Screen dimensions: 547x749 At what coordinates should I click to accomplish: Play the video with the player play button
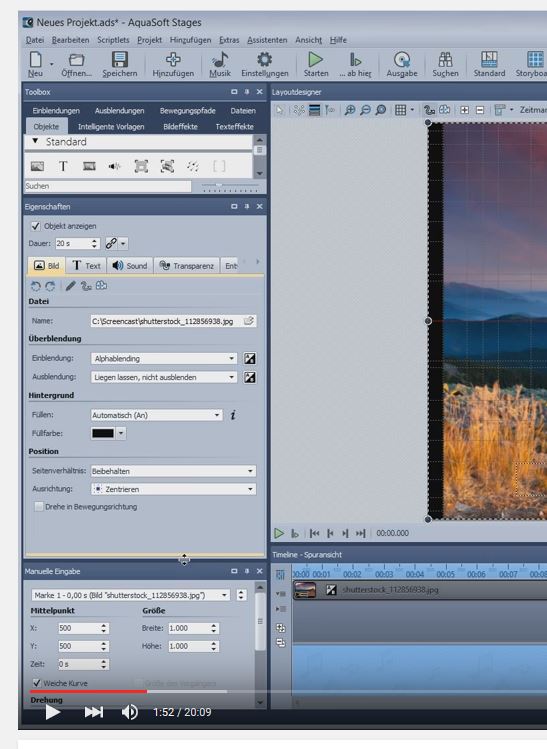(x=53, y=712)
